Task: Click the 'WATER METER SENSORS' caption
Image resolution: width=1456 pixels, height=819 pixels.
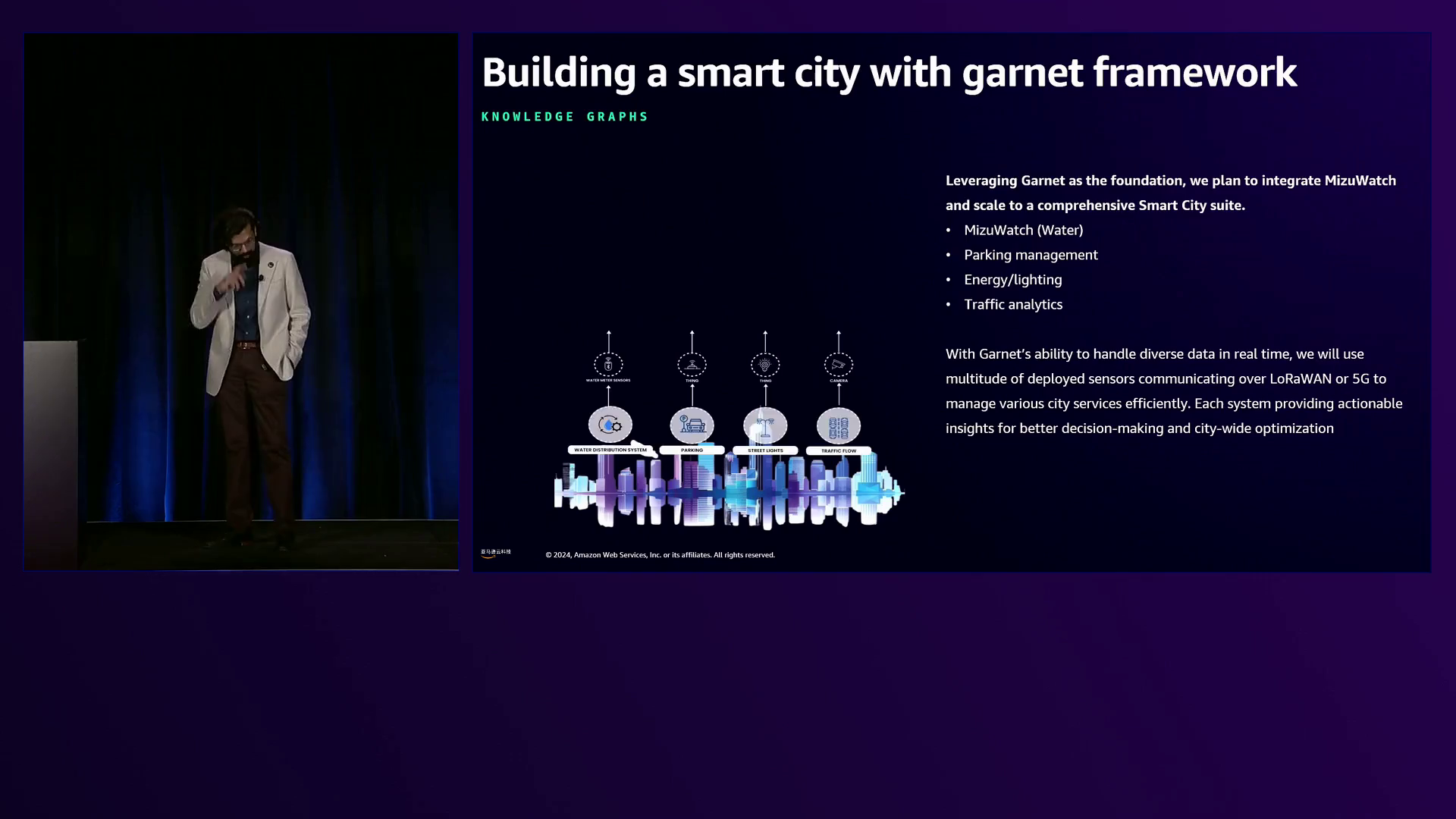Action: point(608,381)
